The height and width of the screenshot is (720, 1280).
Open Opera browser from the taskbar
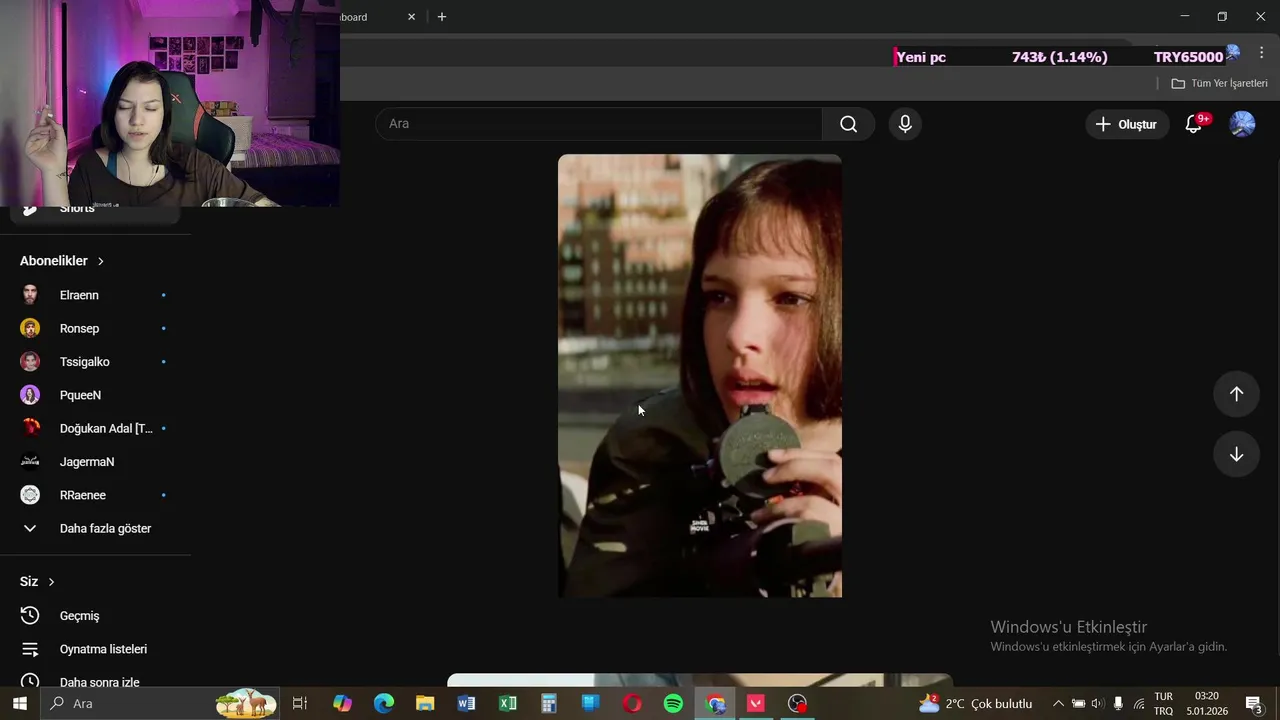click(x=632, y=704)
